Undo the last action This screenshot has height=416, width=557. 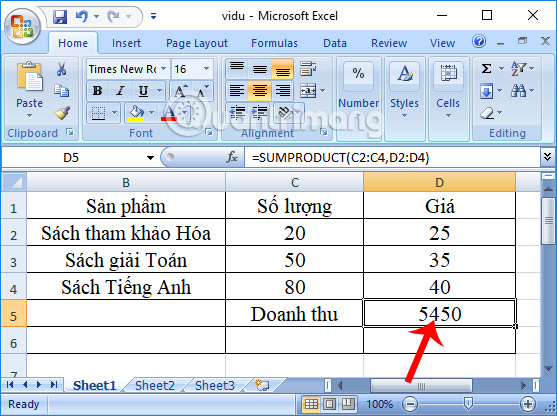pos(82,16)
